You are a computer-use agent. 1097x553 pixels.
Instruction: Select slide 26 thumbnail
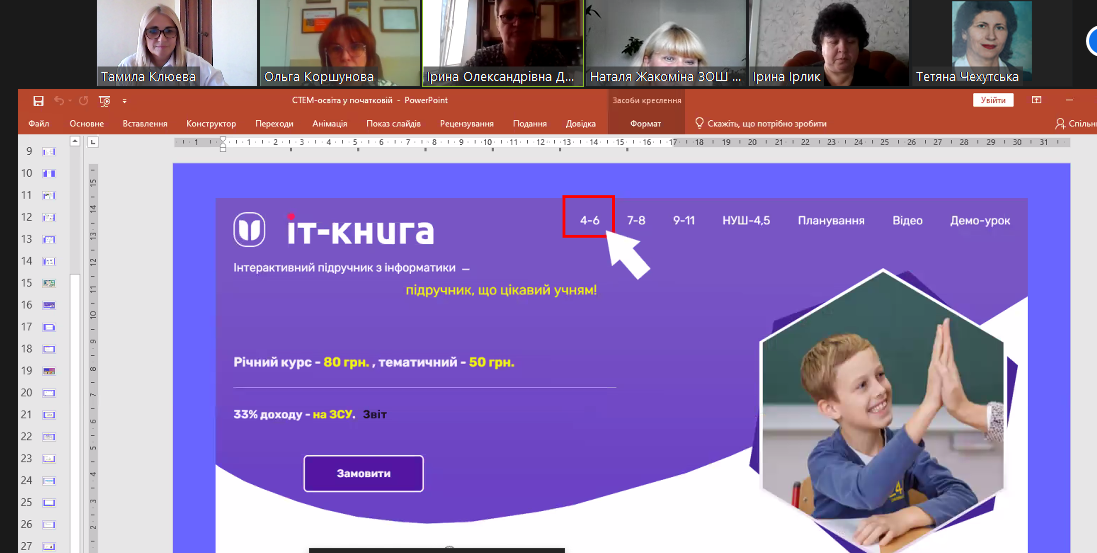[x=49, y=524]
